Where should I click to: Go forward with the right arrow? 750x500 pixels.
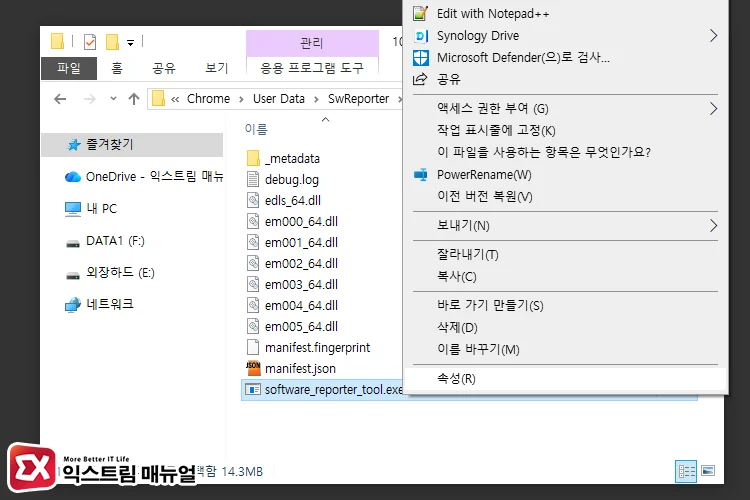[89, 99]
